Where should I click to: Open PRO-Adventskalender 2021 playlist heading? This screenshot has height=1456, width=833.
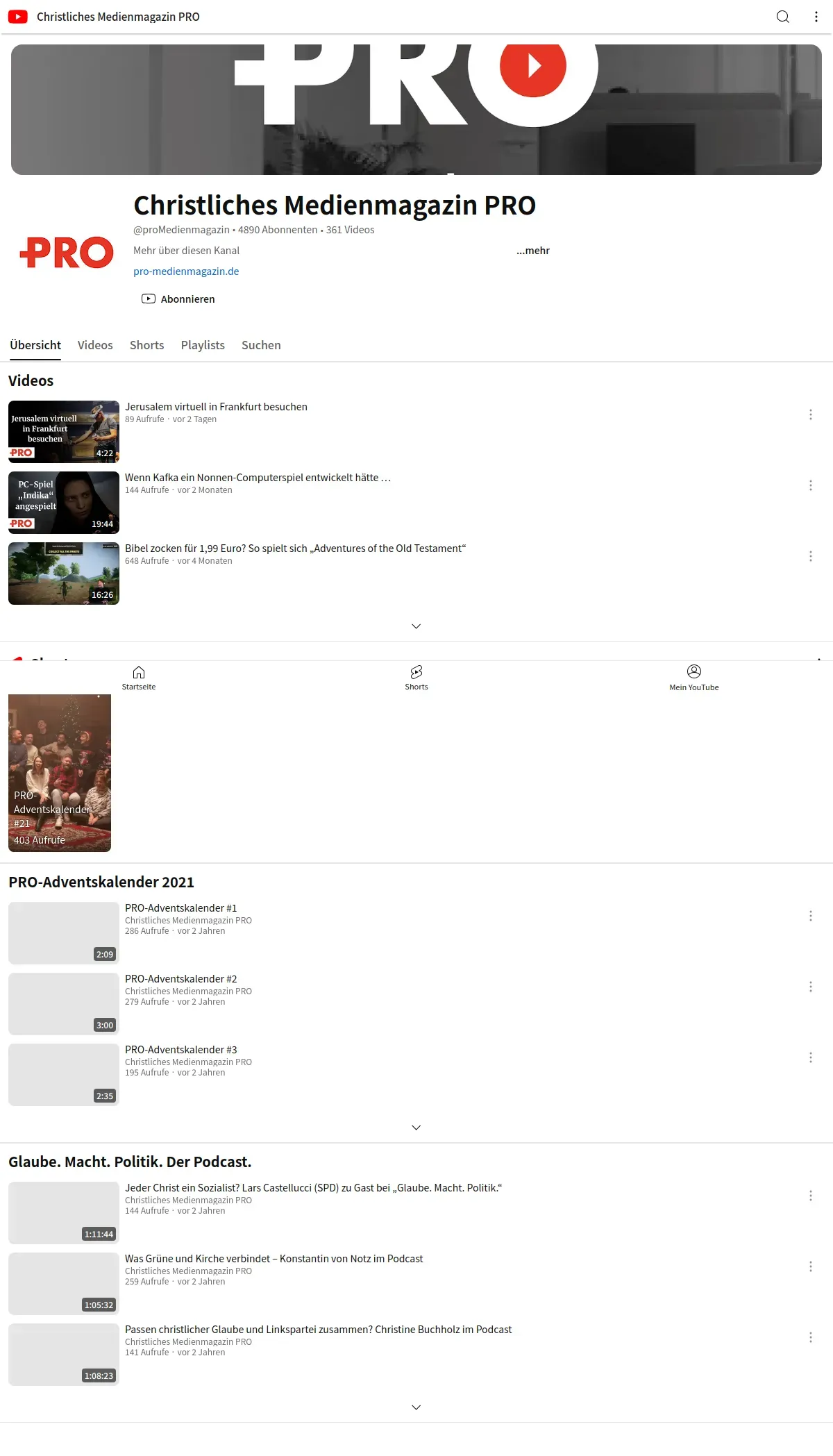click(x=101, y=882)
